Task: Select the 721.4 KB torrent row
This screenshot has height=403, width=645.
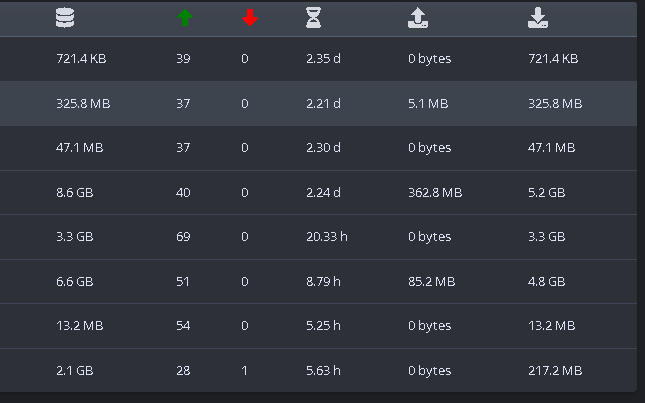Action: (318, 59)
